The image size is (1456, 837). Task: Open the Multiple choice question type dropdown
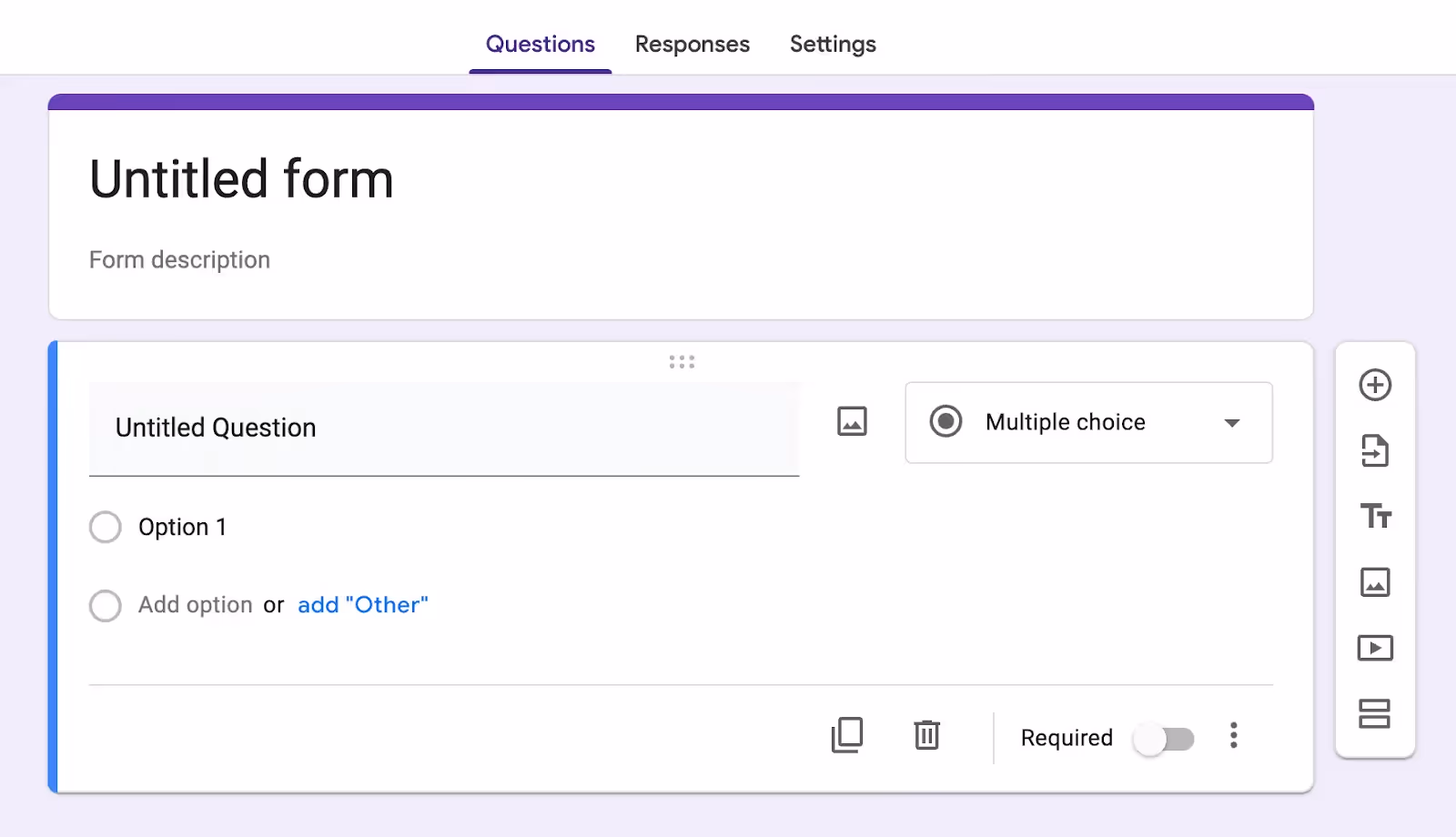click(x=1088, y=422)
